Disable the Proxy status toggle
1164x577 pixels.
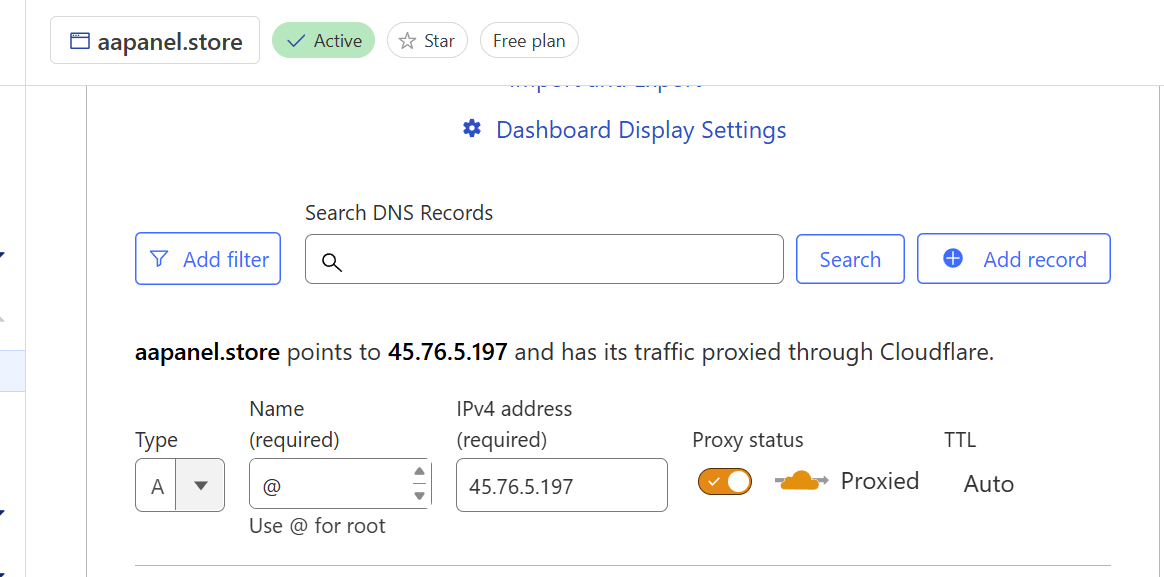(x=725, y=481)
